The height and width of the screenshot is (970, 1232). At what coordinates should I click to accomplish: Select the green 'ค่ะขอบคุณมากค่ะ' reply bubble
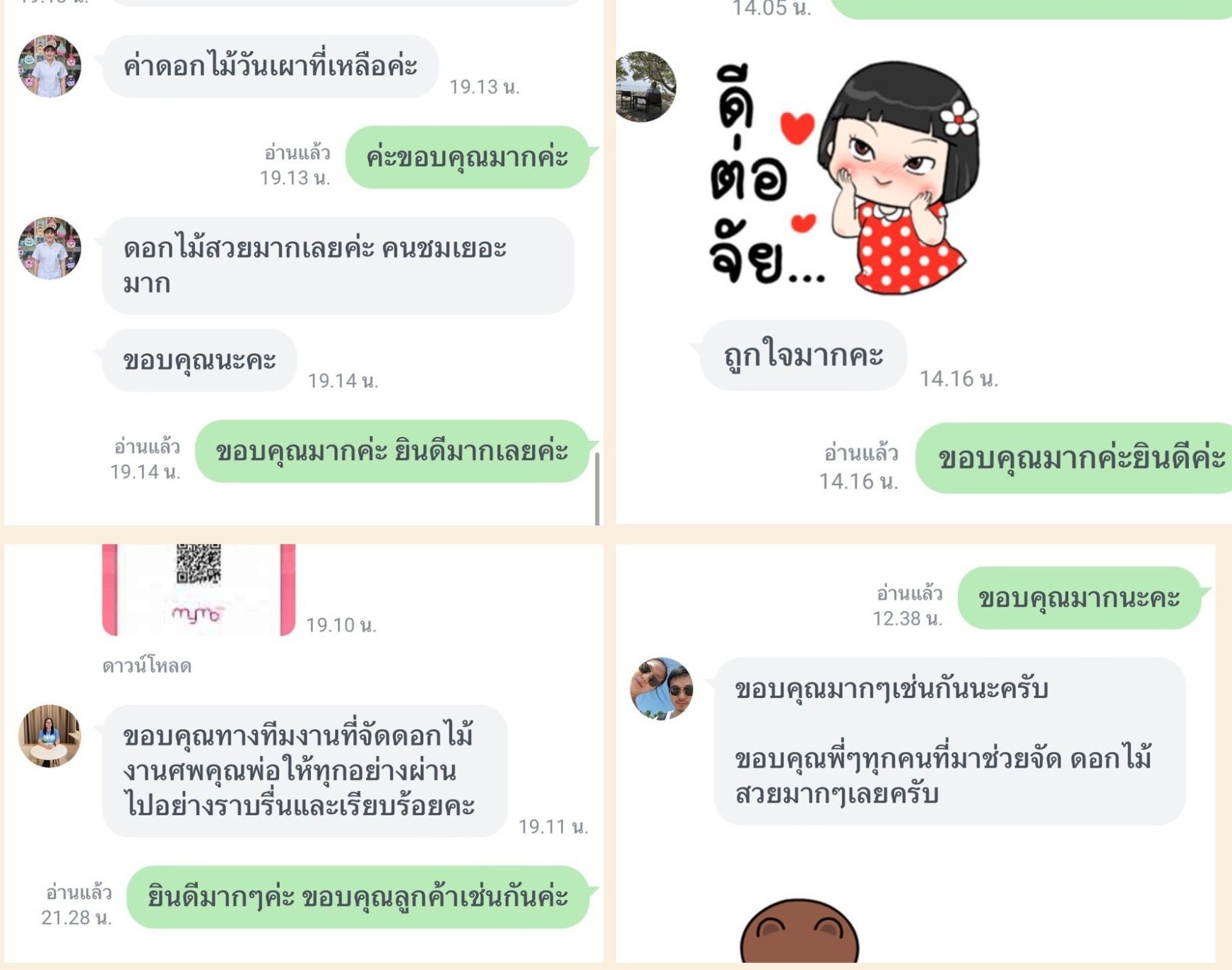click(467, 157)
